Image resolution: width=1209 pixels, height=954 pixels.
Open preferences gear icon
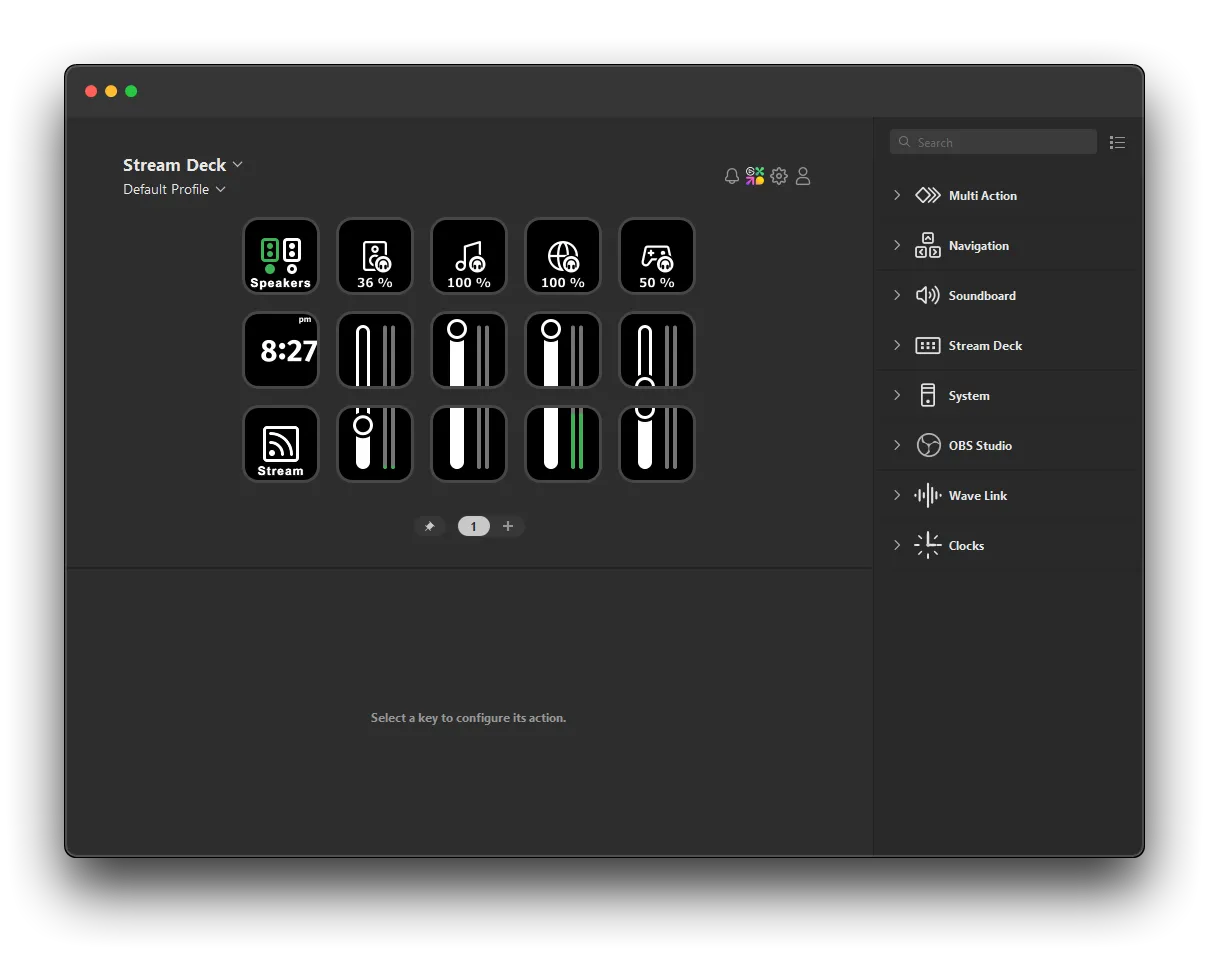click(779, 176)
